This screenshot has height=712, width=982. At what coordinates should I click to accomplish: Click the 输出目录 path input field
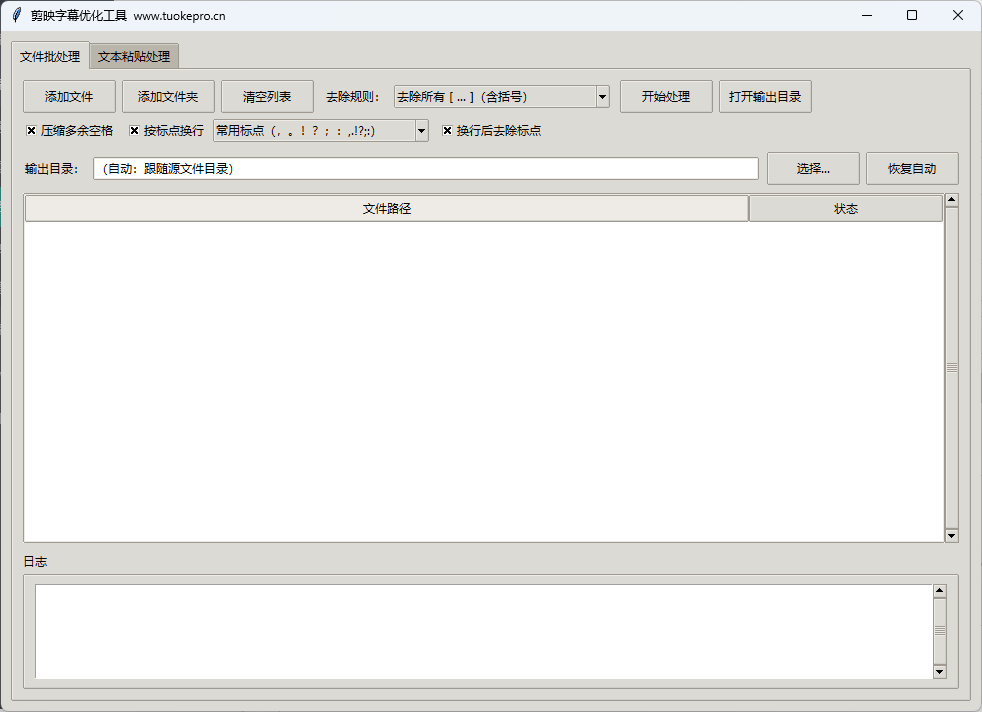[425, 169]
